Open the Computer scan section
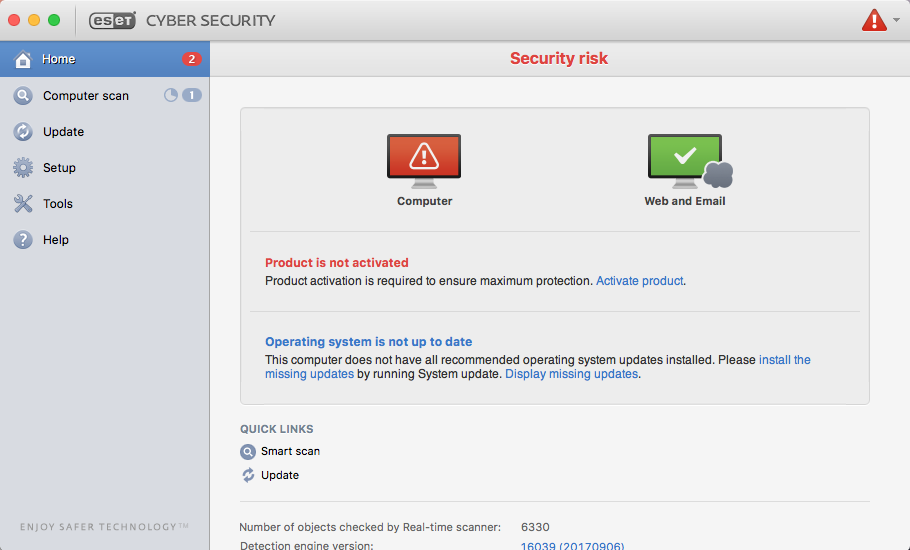This screenshot has height=550, width=910. click(85, 96)
